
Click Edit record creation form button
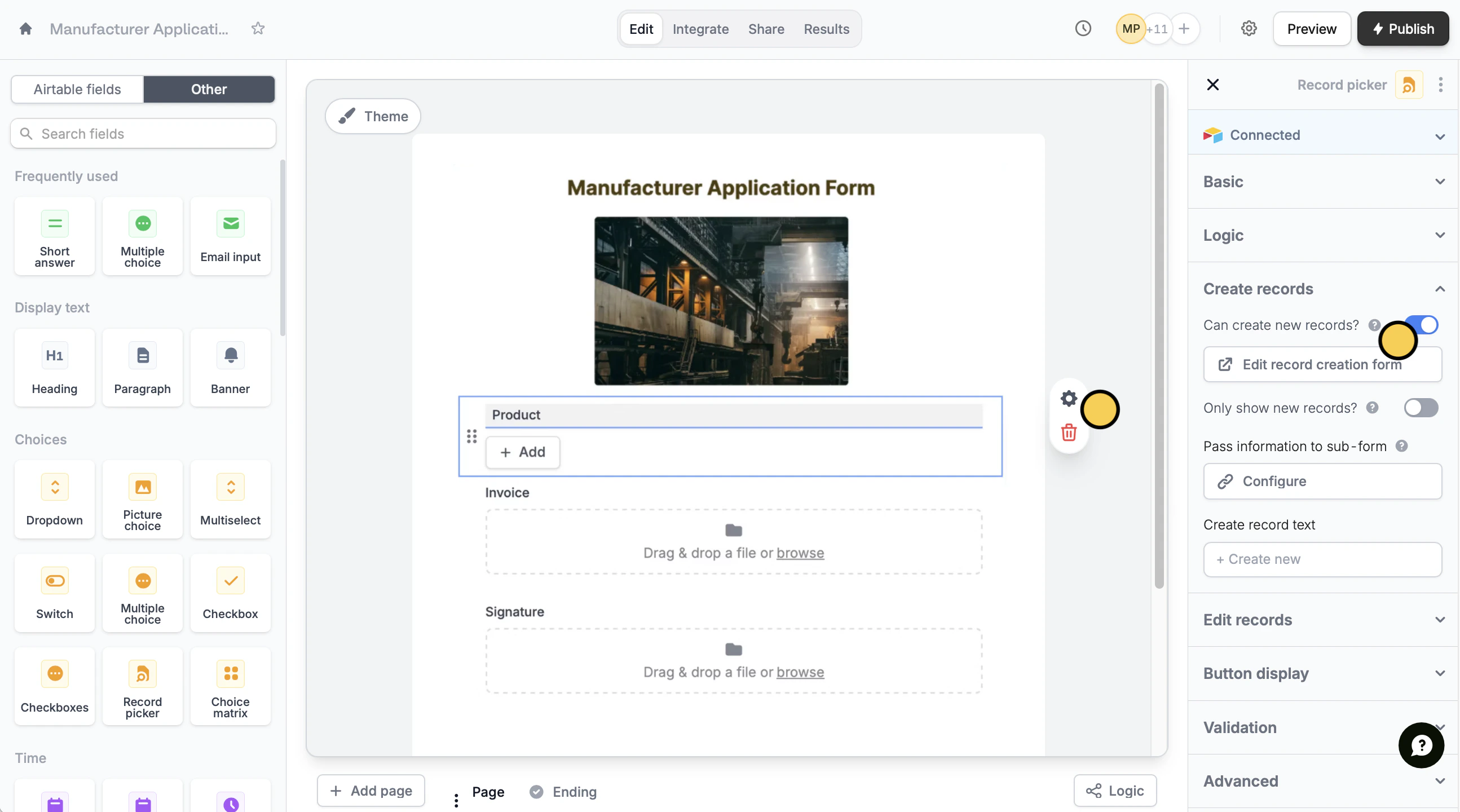point(1322,364)
